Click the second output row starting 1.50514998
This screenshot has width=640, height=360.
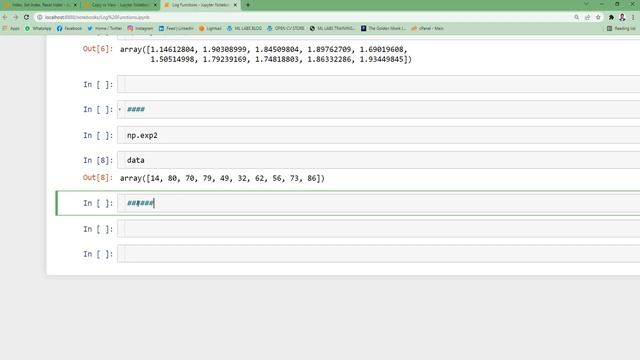[281, 59]
